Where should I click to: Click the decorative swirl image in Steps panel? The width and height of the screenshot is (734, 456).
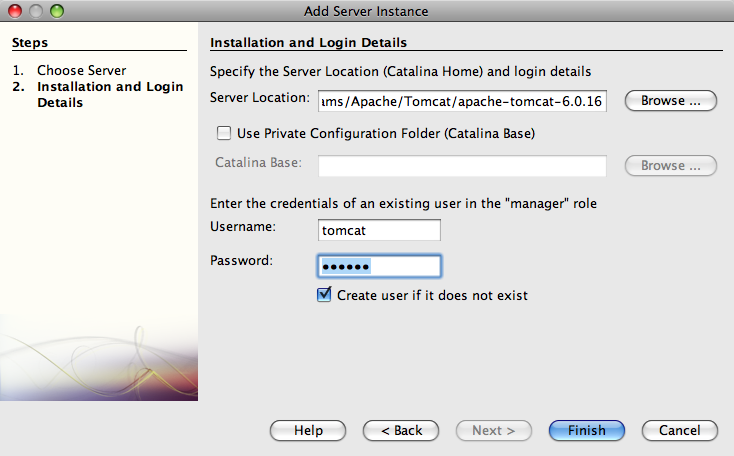click(99, 358)
